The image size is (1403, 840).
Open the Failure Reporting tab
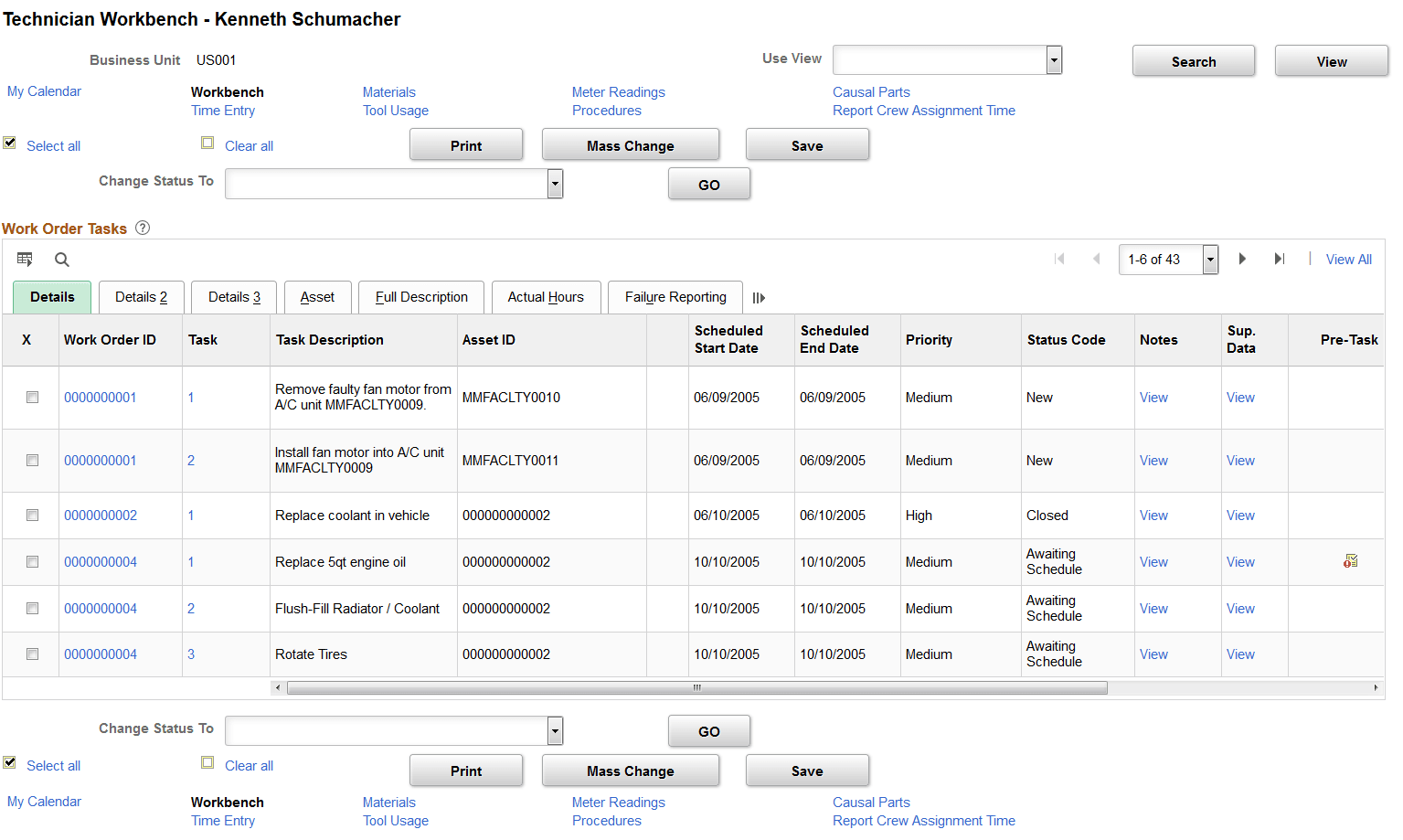[675, 297]
